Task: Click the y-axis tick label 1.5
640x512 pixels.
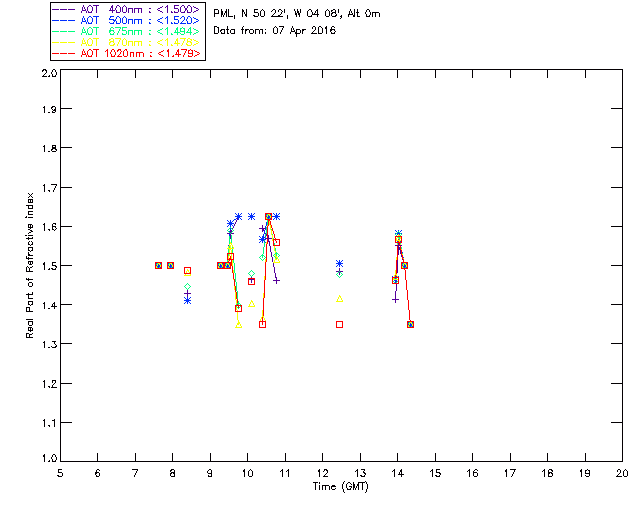Action: [49, 266]
